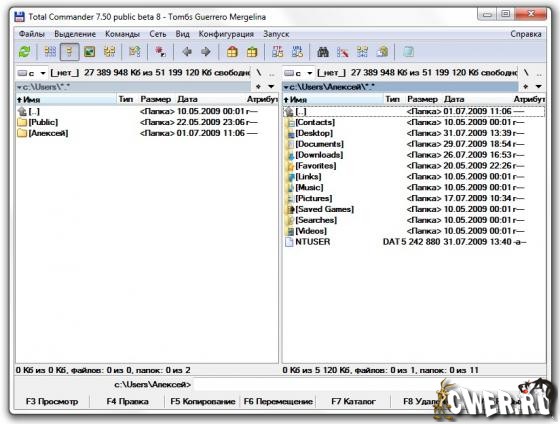The image size is (560, 424).
Task: Open file search with binoculars icon
Action: [x=323, y=52]
